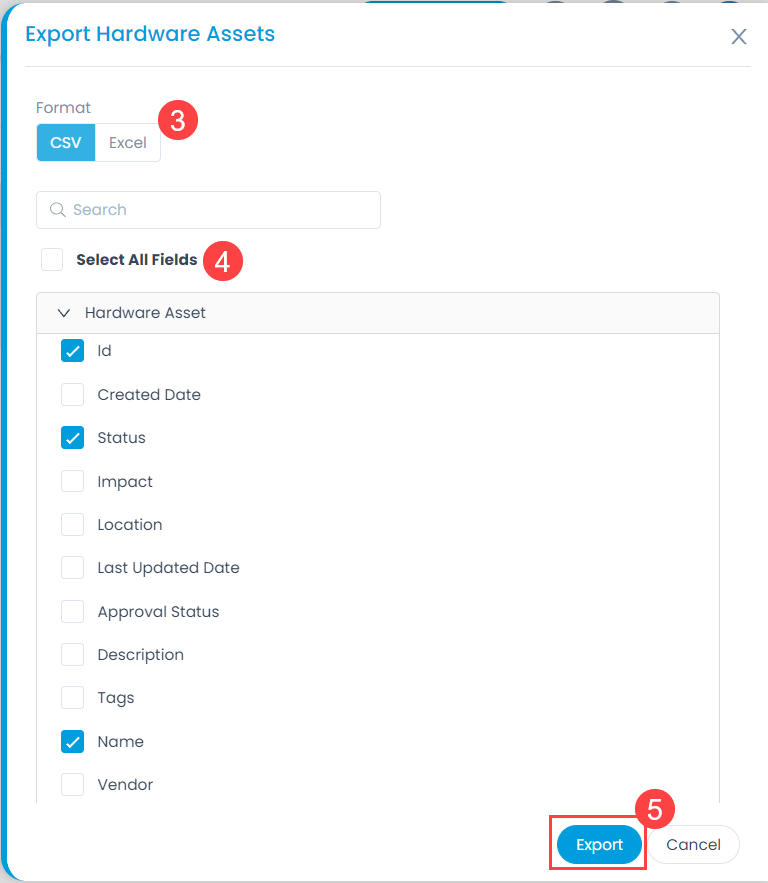The height and width of the screenshot is (883, 768).
Task: Include the Location field
Action: point(73,524)
